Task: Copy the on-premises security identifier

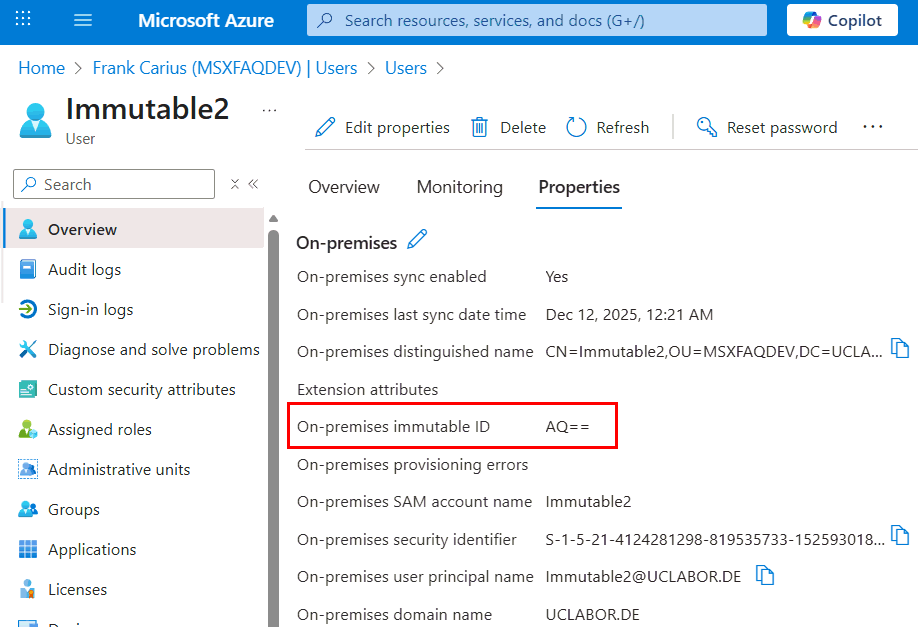Action: pyautogui.click(x=901, y=537)
